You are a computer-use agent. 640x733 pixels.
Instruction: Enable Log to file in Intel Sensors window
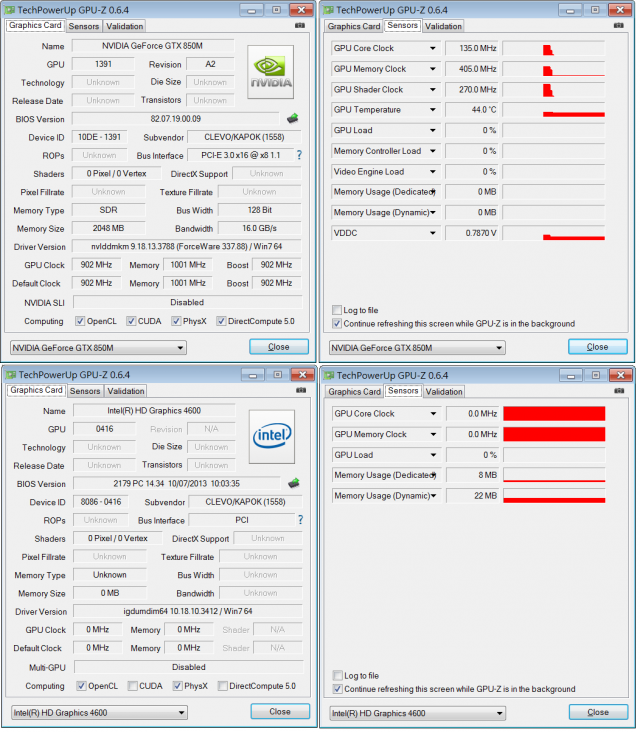(338, 676)
